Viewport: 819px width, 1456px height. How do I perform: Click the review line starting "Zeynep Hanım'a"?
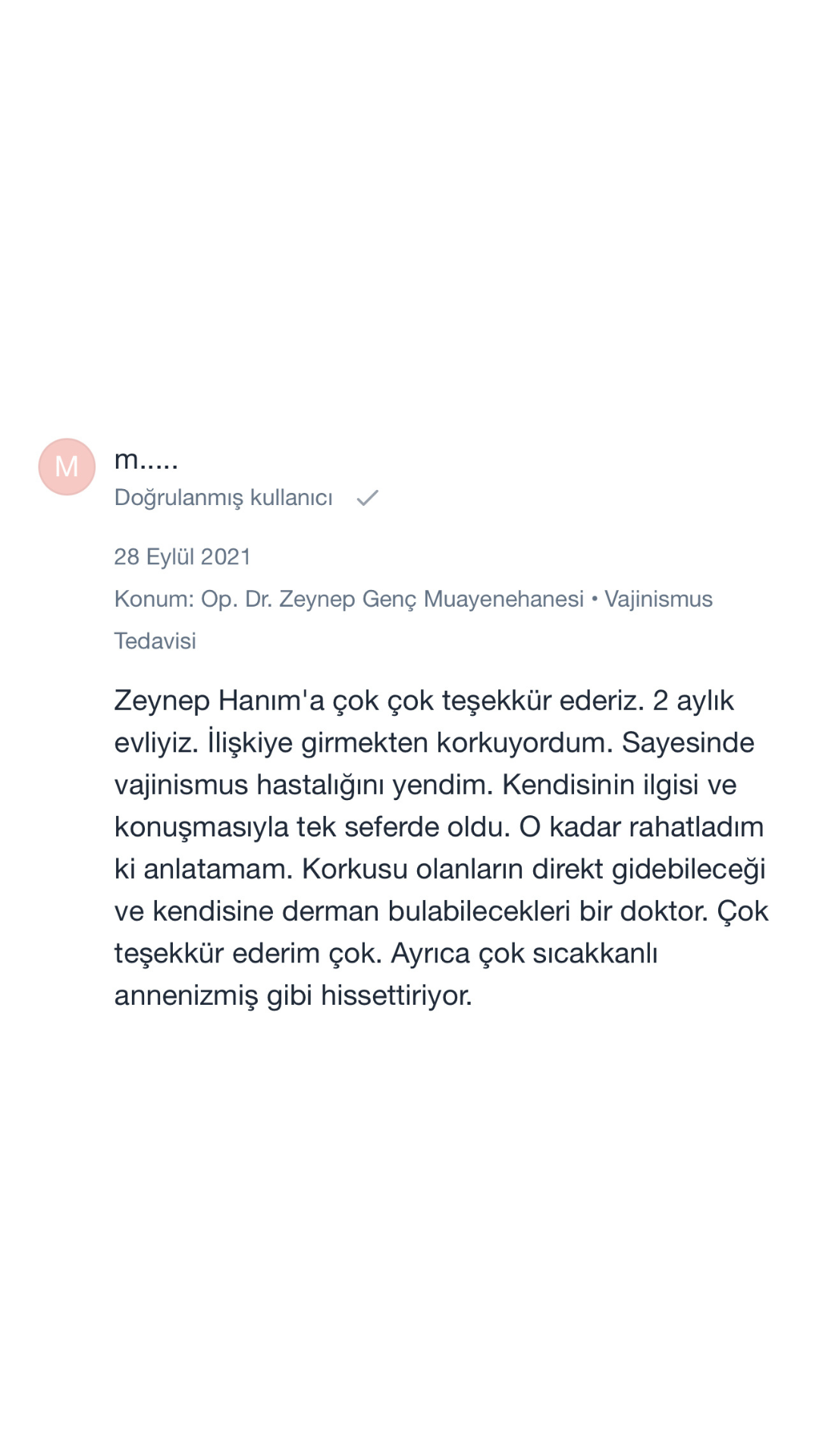click(x=423, y=700)
